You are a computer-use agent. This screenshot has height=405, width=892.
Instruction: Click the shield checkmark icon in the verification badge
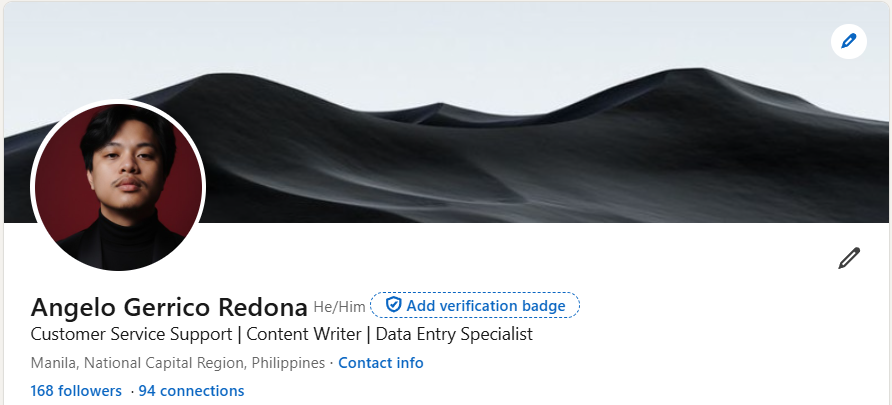point(393,305)
